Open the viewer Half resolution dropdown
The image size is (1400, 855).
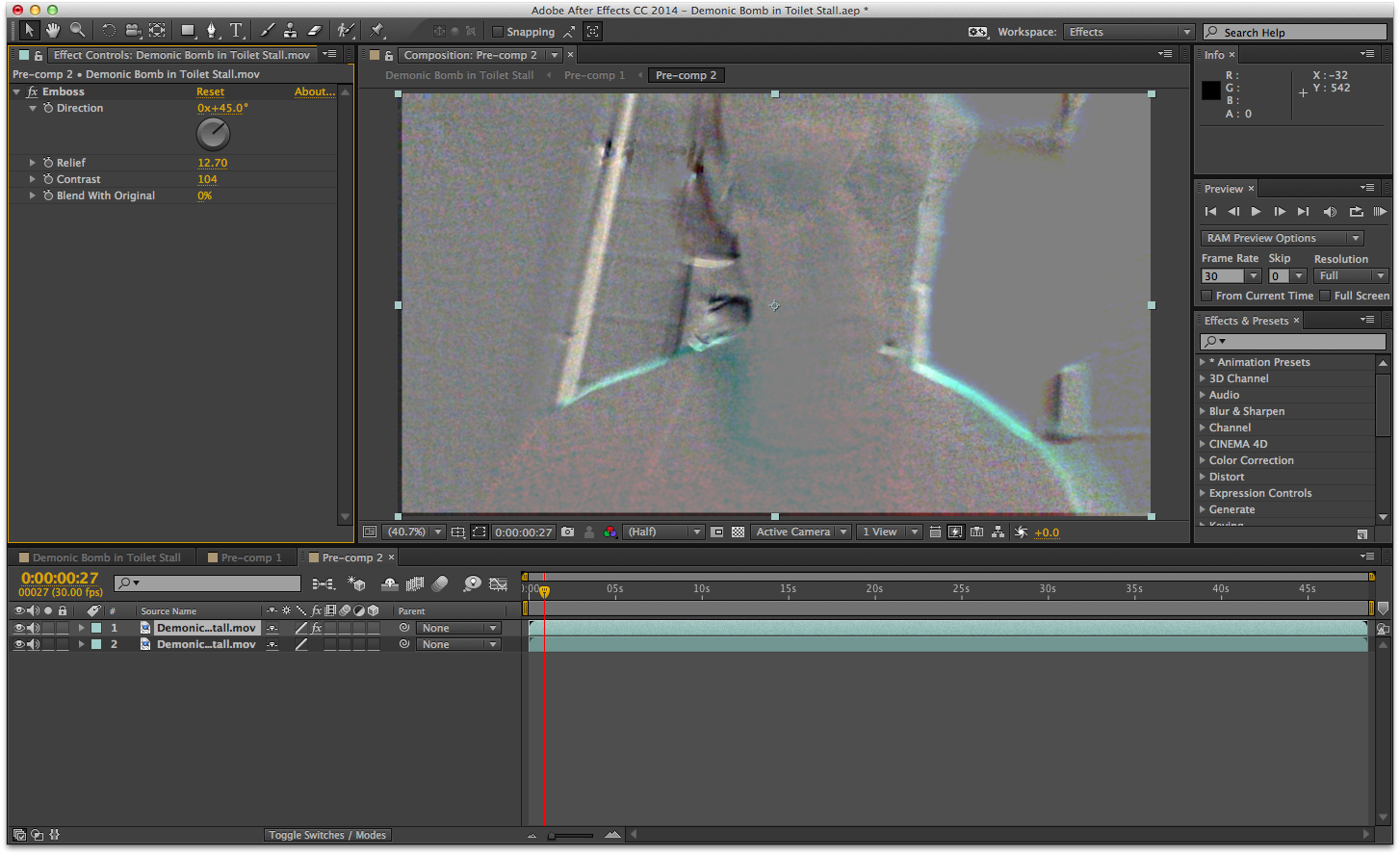pyautogui.click(x=664, y=531)
